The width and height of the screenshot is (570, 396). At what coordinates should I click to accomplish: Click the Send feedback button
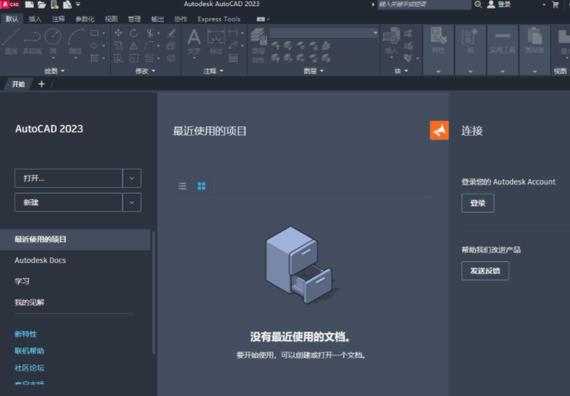tap(485, 271)
